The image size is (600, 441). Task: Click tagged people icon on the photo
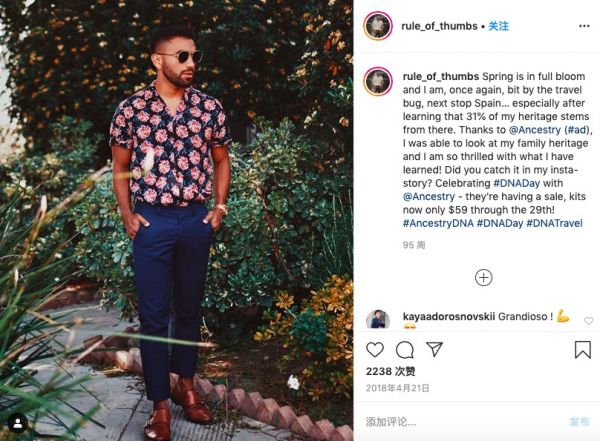click(x=17, y=423)
